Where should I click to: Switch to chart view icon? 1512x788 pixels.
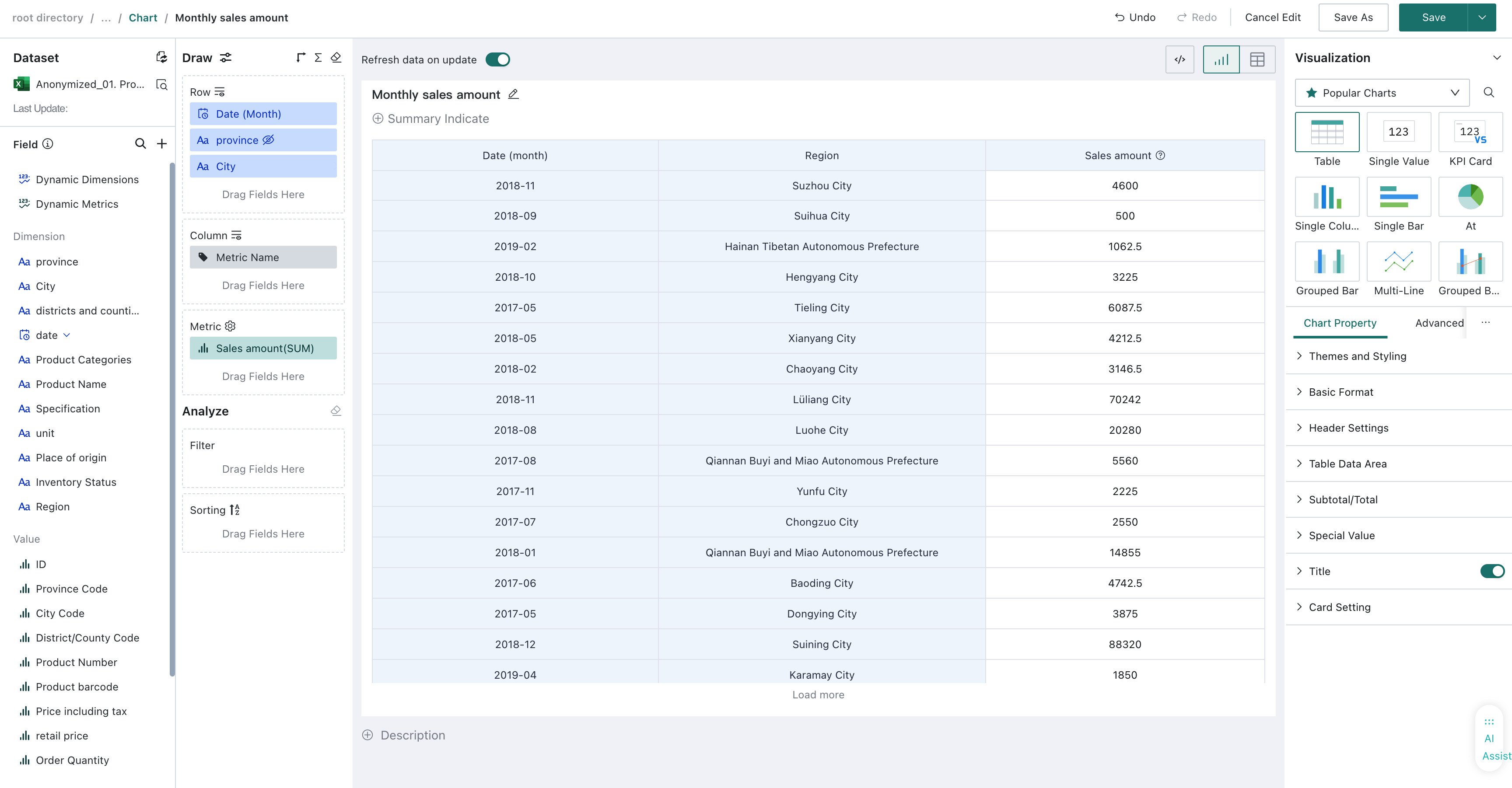(1221, 59)
